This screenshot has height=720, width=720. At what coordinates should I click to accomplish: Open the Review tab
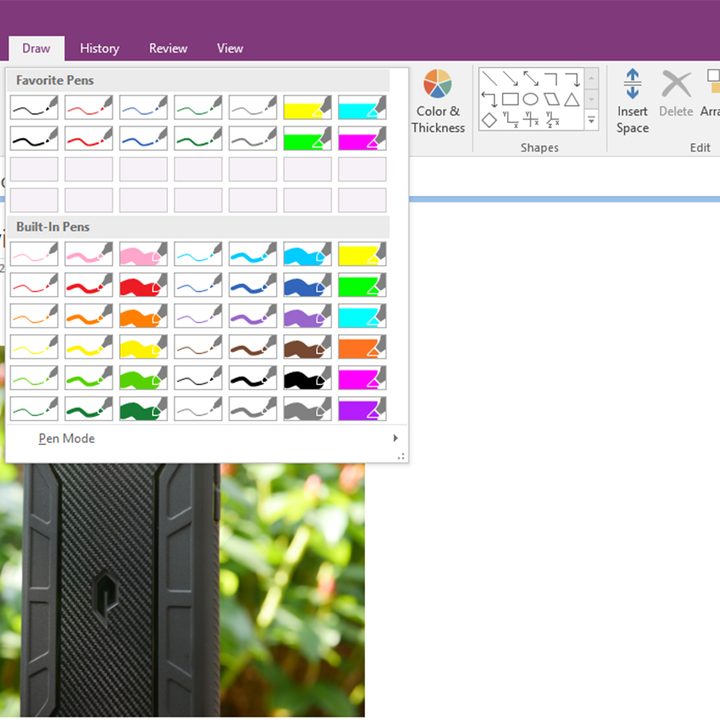coord(168,48)
